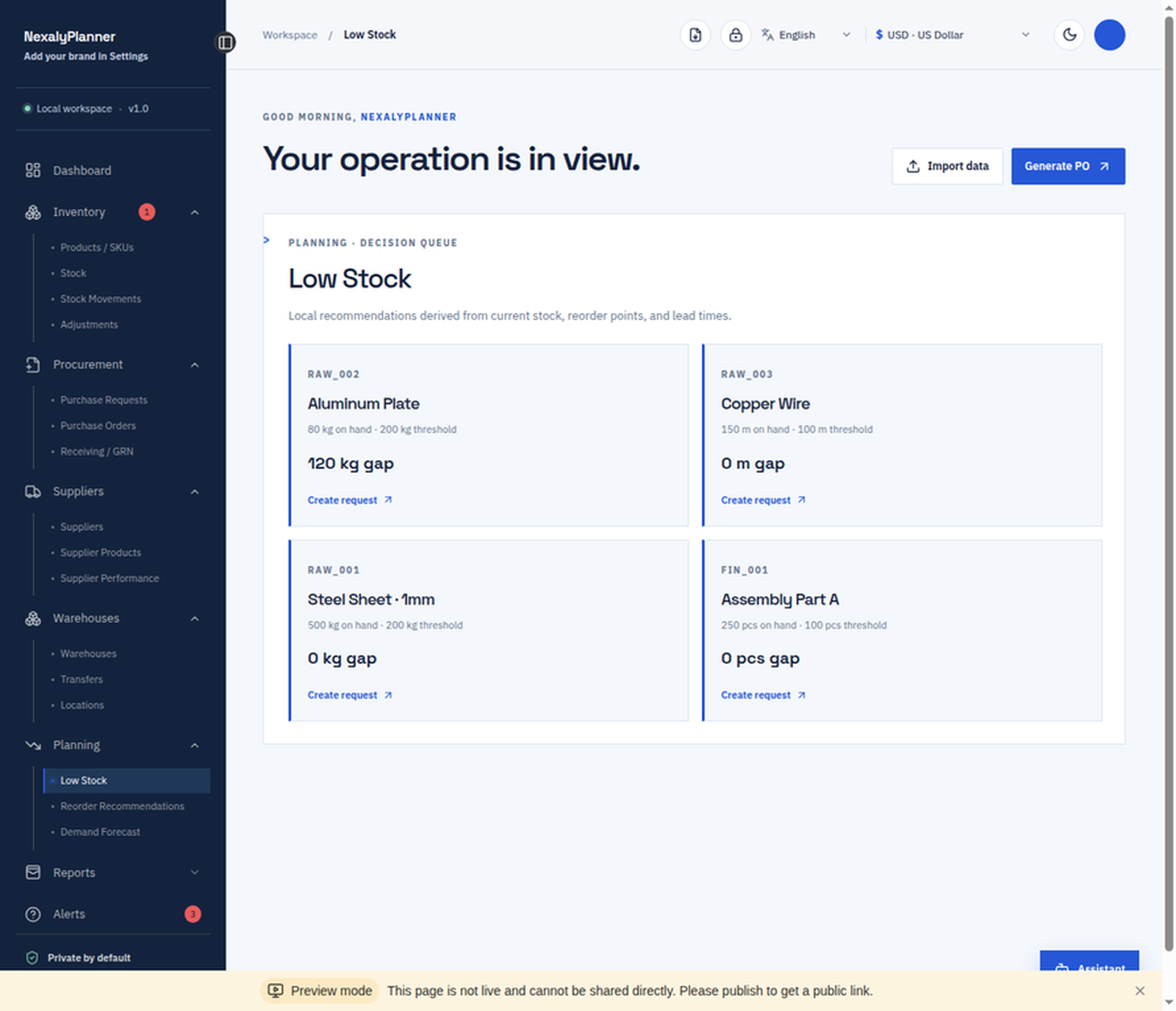Click the Warehouses icon in the sidebar
This screenshot has width=1176, height=1011.
(33, 619)
